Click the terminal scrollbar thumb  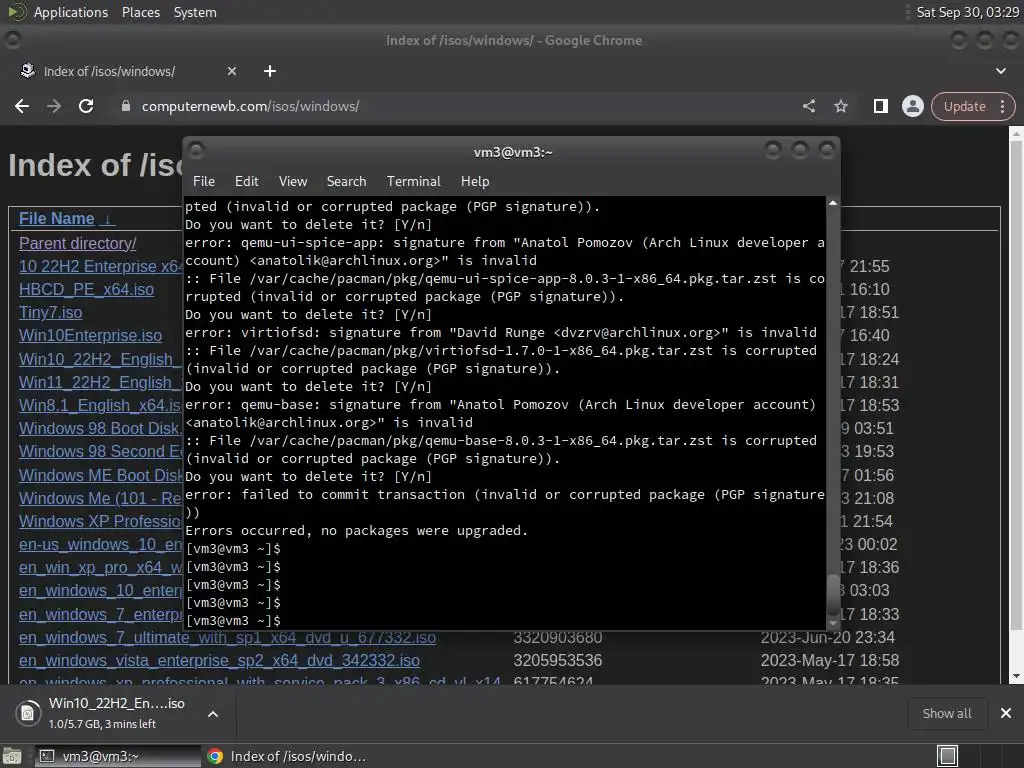[x=833, y=593]
